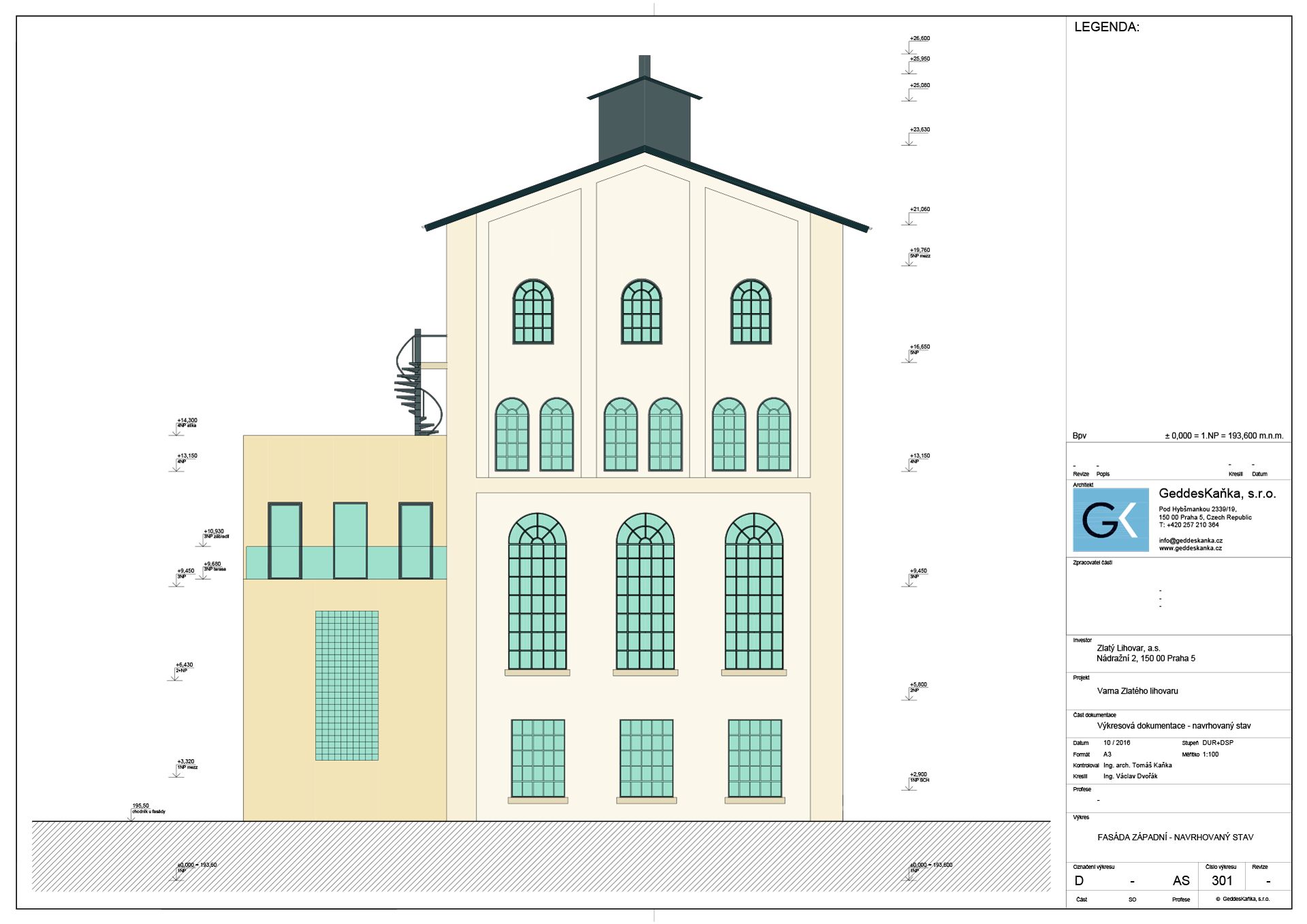Click the GeddesKaňka GK logo
The width and height of the screenshot is (1307, 924).
[x=1110, y=520]
